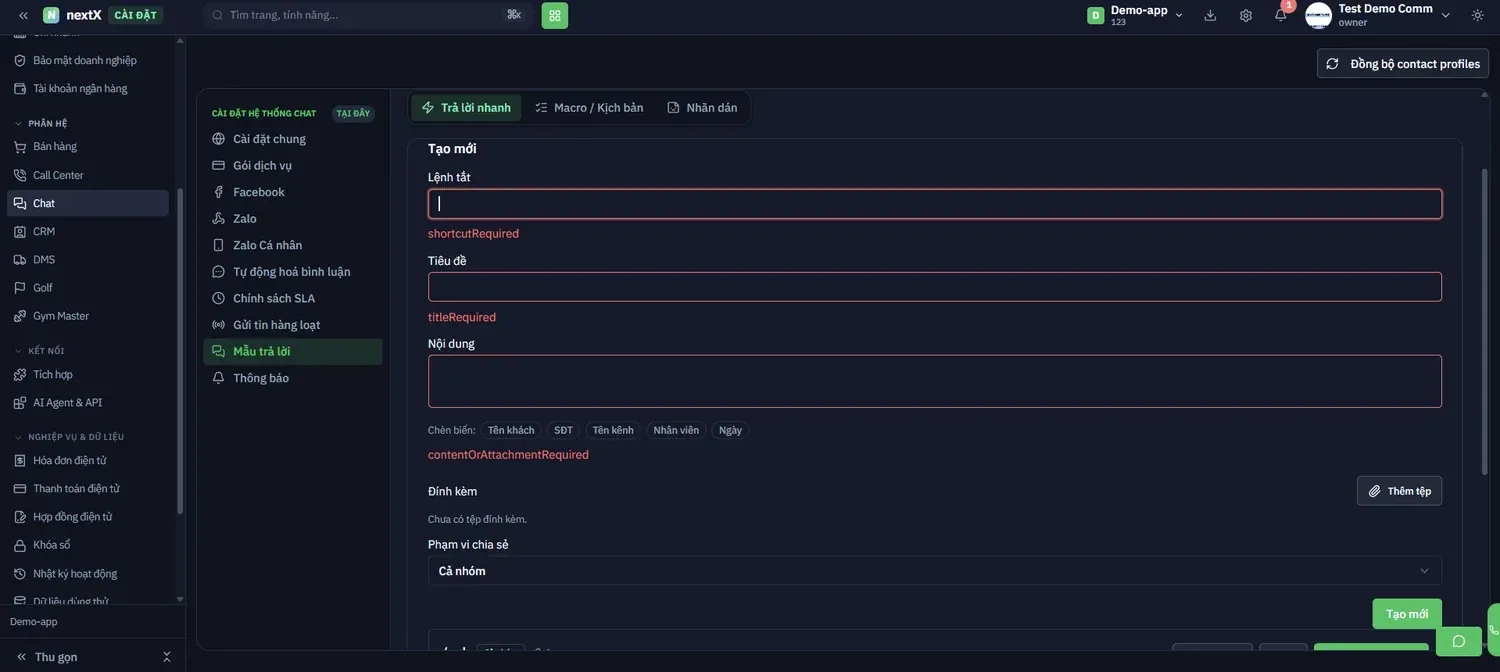This screenshot has height=672, width=1500.
Task: Click the clock icon for Chính sách SLA
Action: [x=218, y=298]
